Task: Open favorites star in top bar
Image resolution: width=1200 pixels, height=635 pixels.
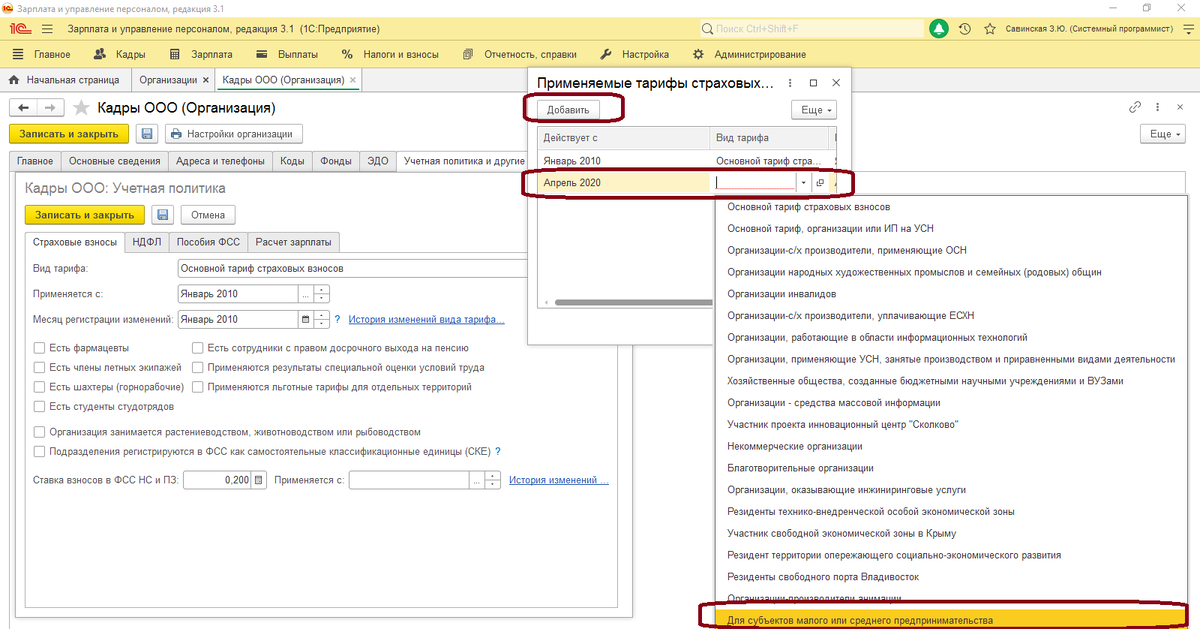Action: (990, 30)
